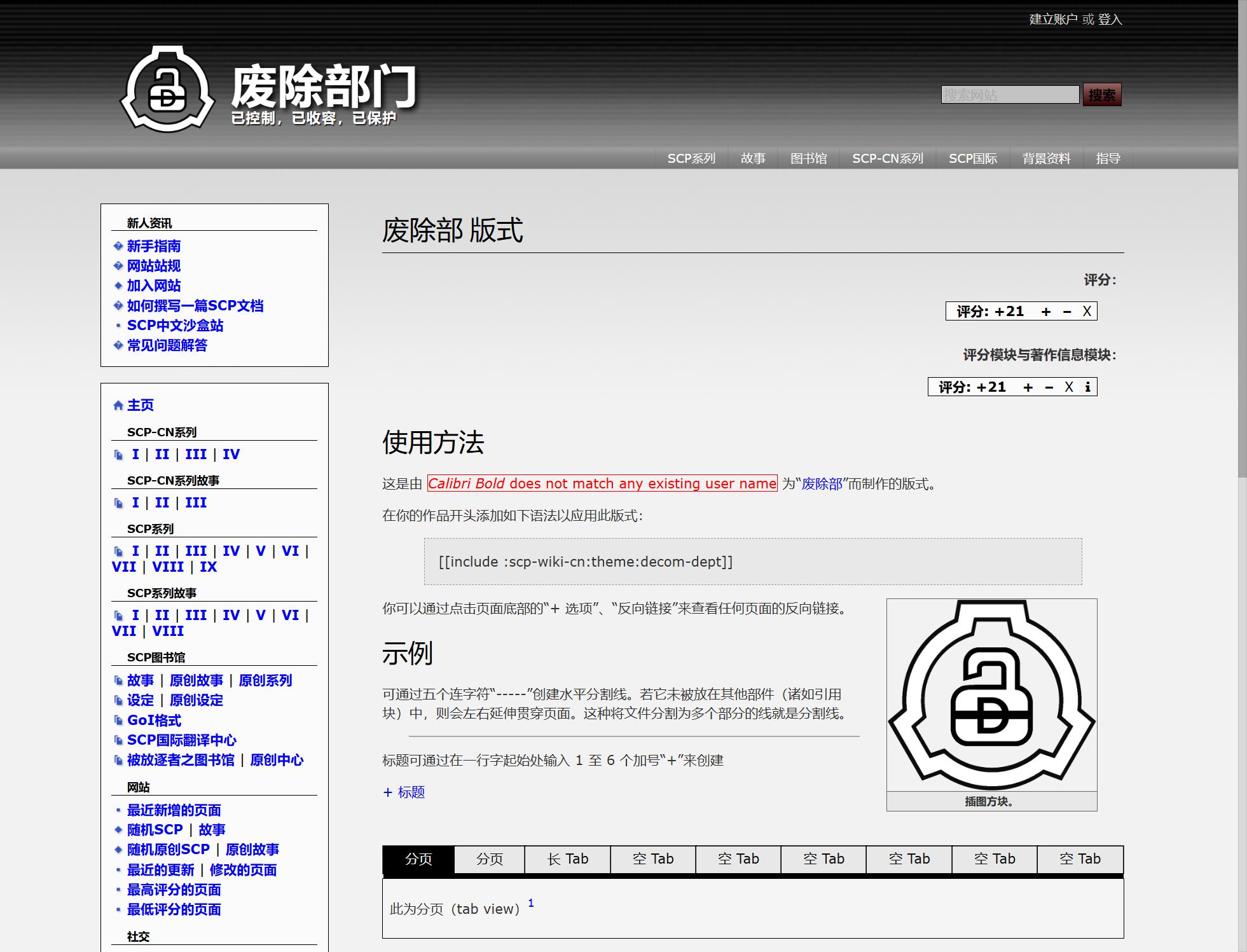
Task: Switch to the 长 Tab tab
Action: pyautogui.click(x=567, y=859)
